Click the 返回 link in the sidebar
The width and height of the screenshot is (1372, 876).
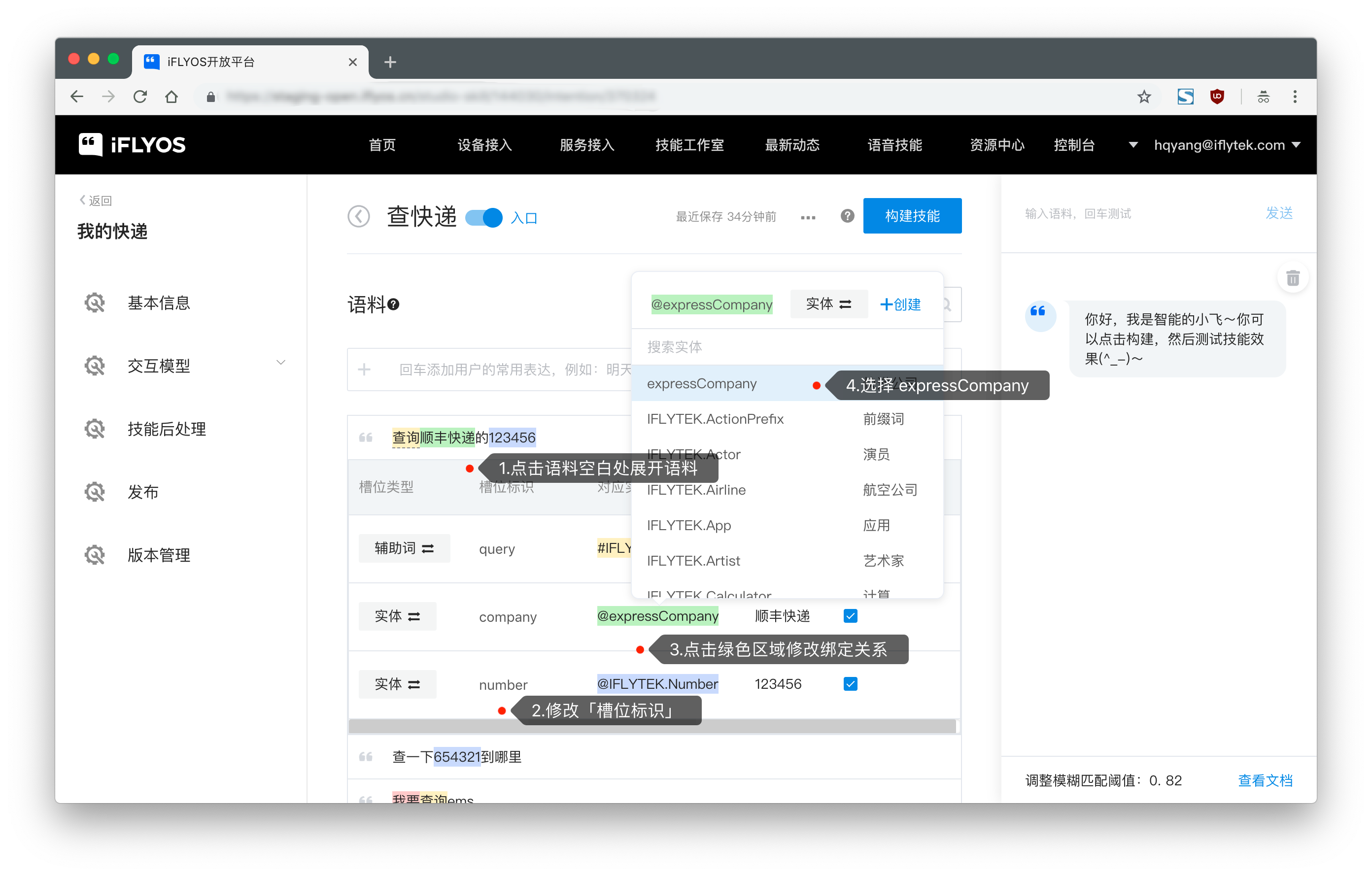click(x=96, y=201)
